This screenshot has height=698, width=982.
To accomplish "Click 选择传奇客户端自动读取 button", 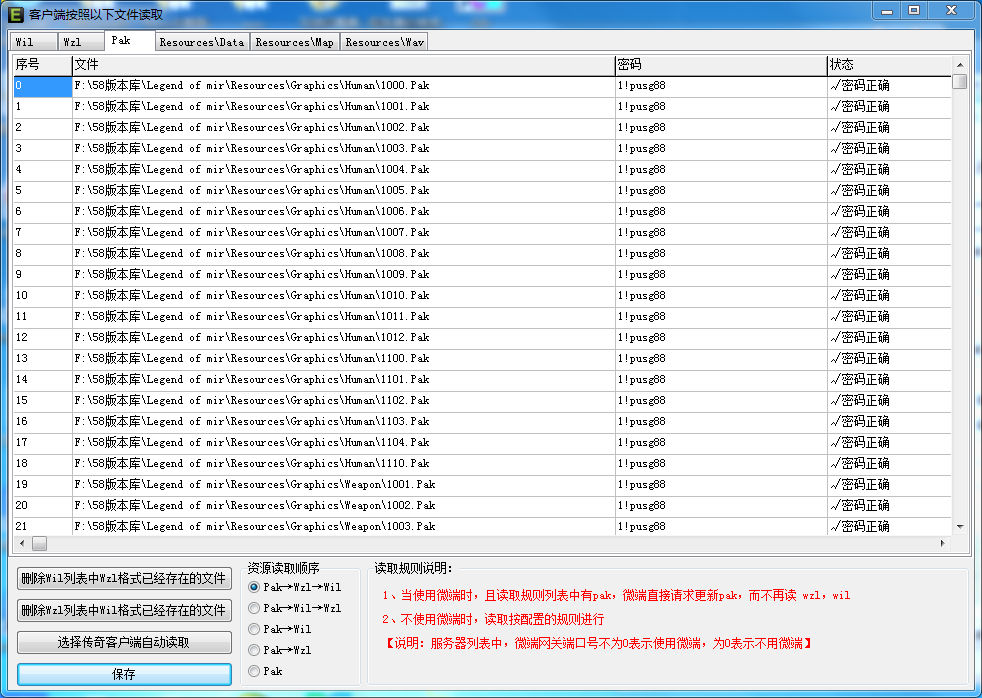I will [124, 642].
